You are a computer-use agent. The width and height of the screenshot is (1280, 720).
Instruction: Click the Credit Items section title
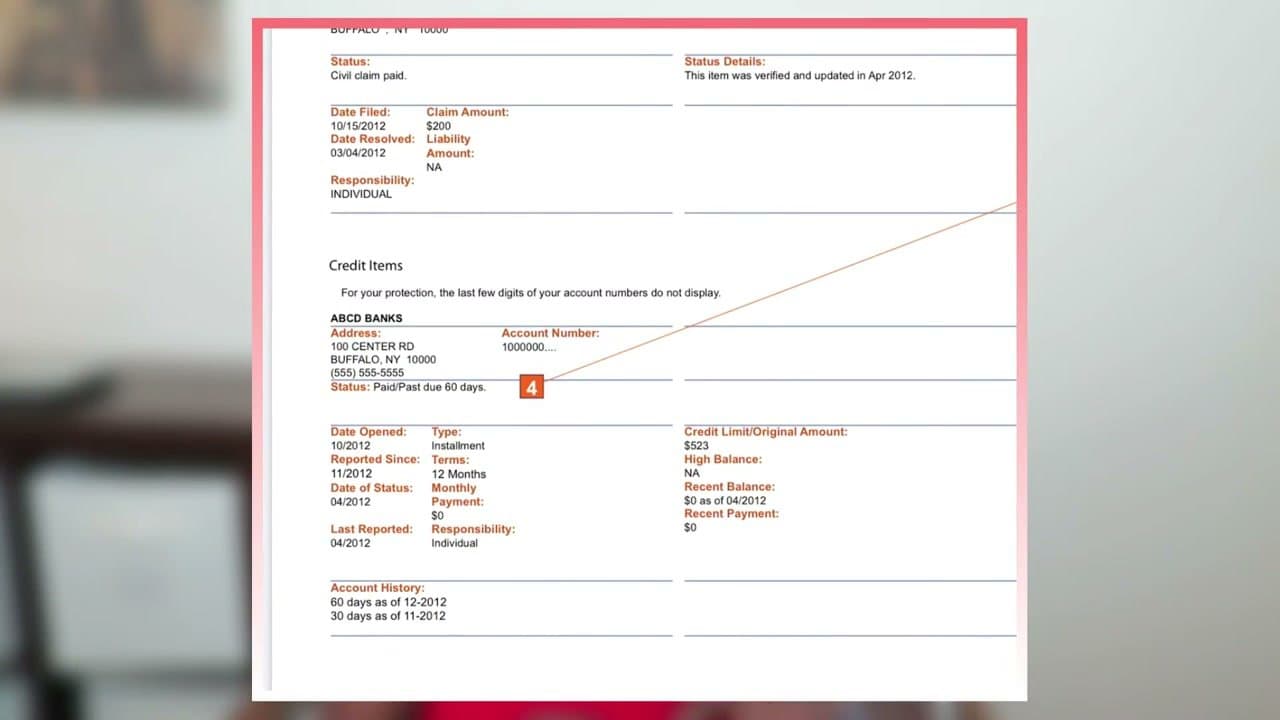point(365,265)
